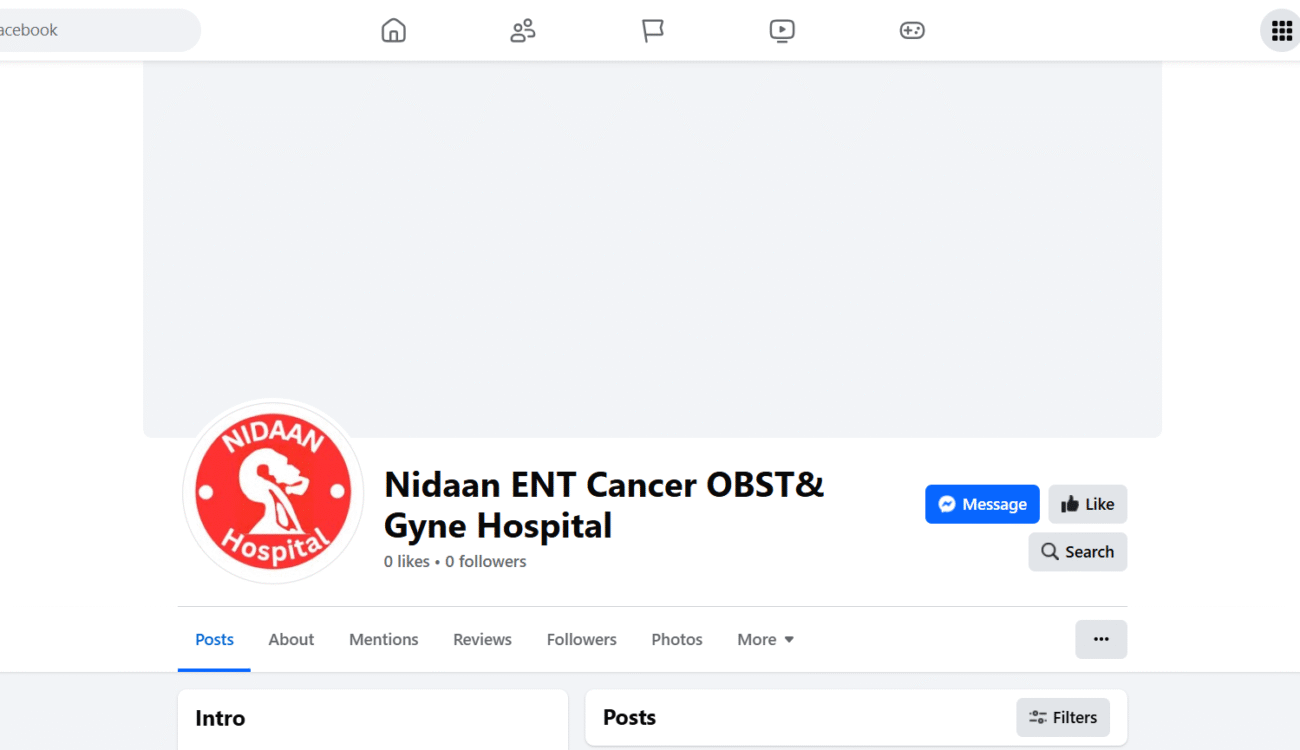Switch to the About tab
This screenshot has height=750, width=1300.
[291, 639]
